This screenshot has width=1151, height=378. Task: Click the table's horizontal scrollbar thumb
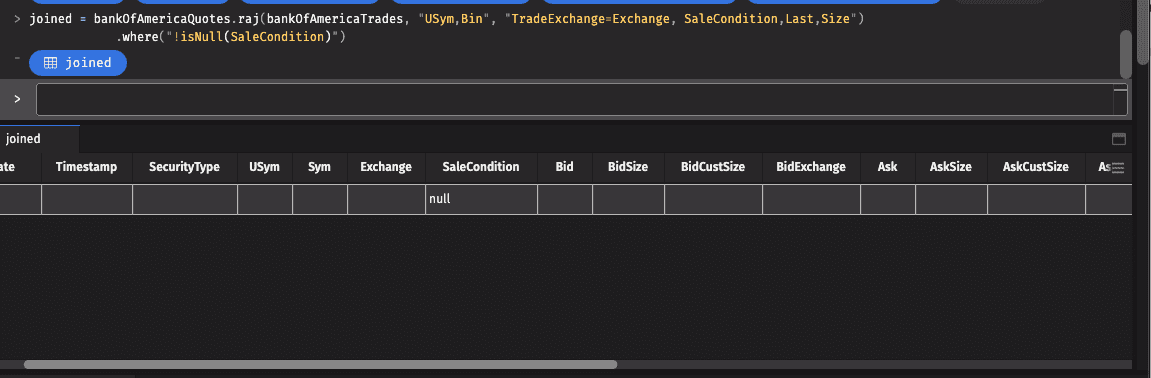point(320,364)
